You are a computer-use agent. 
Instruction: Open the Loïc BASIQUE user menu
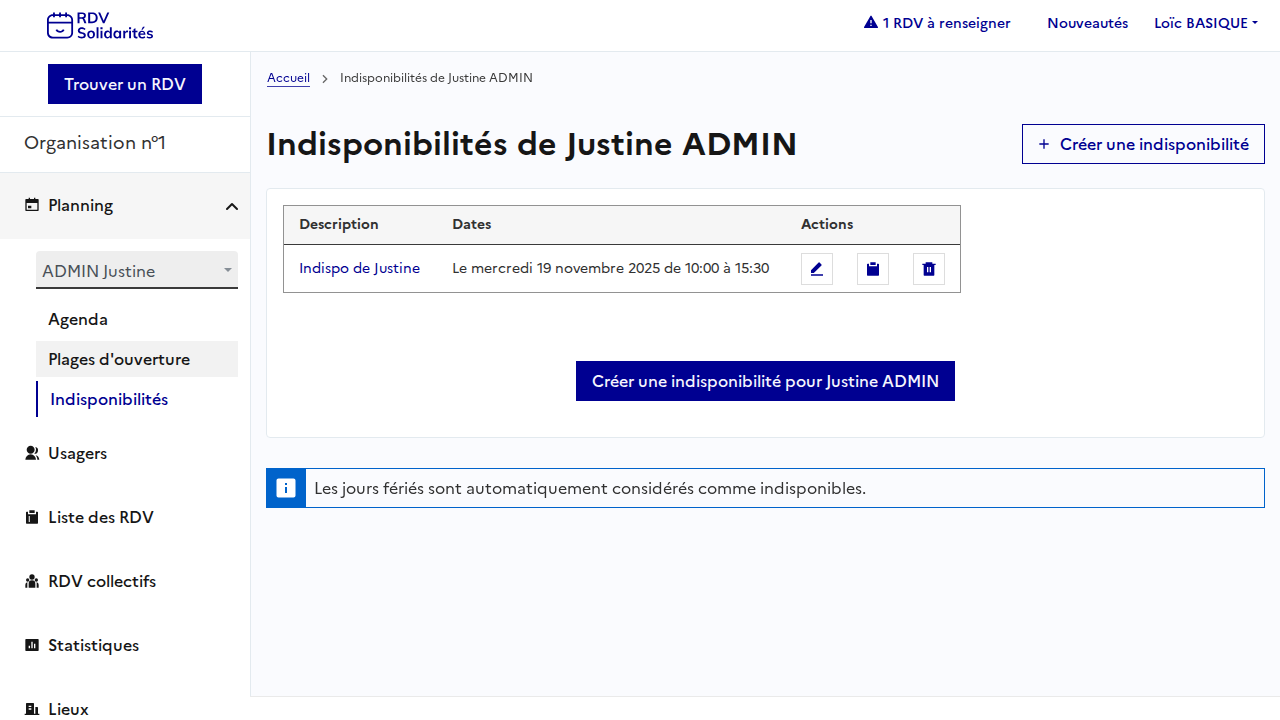1205,23
